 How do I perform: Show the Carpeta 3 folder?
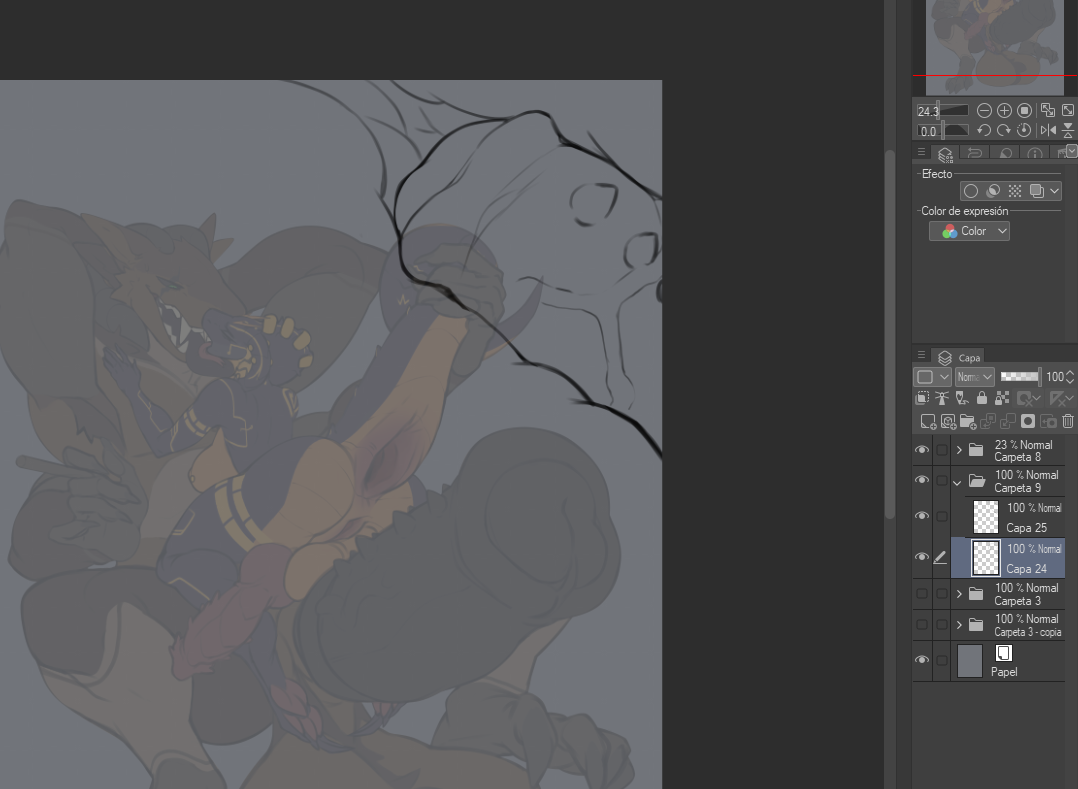pos(922,594)
